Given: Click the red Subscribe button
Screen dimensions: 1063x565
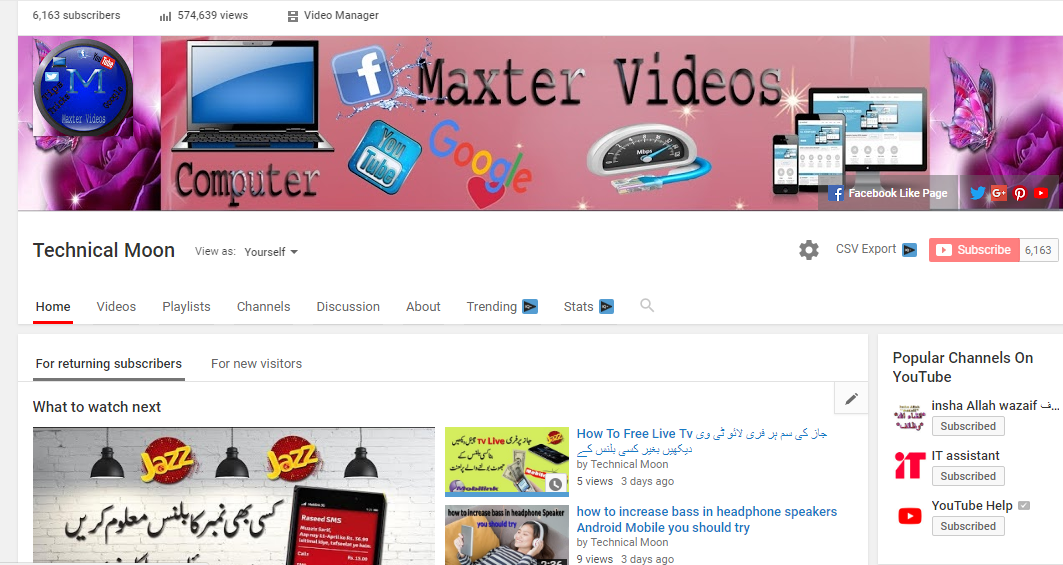Looking at the screenshot, I should pos(974,250).
